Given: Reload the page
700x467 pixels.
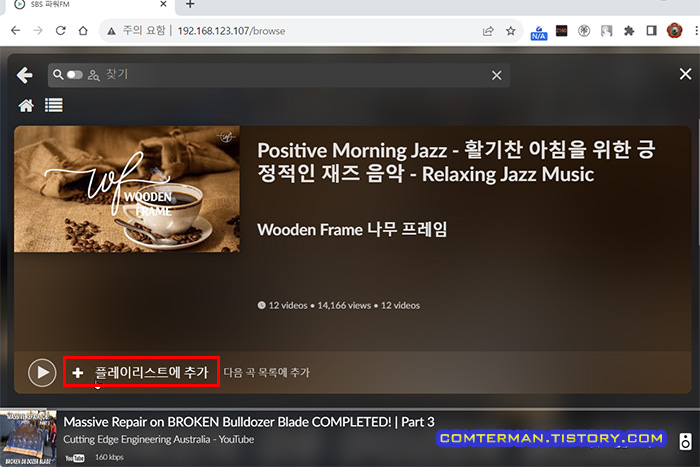Looking at the screenshot, I should pos(61,30).
